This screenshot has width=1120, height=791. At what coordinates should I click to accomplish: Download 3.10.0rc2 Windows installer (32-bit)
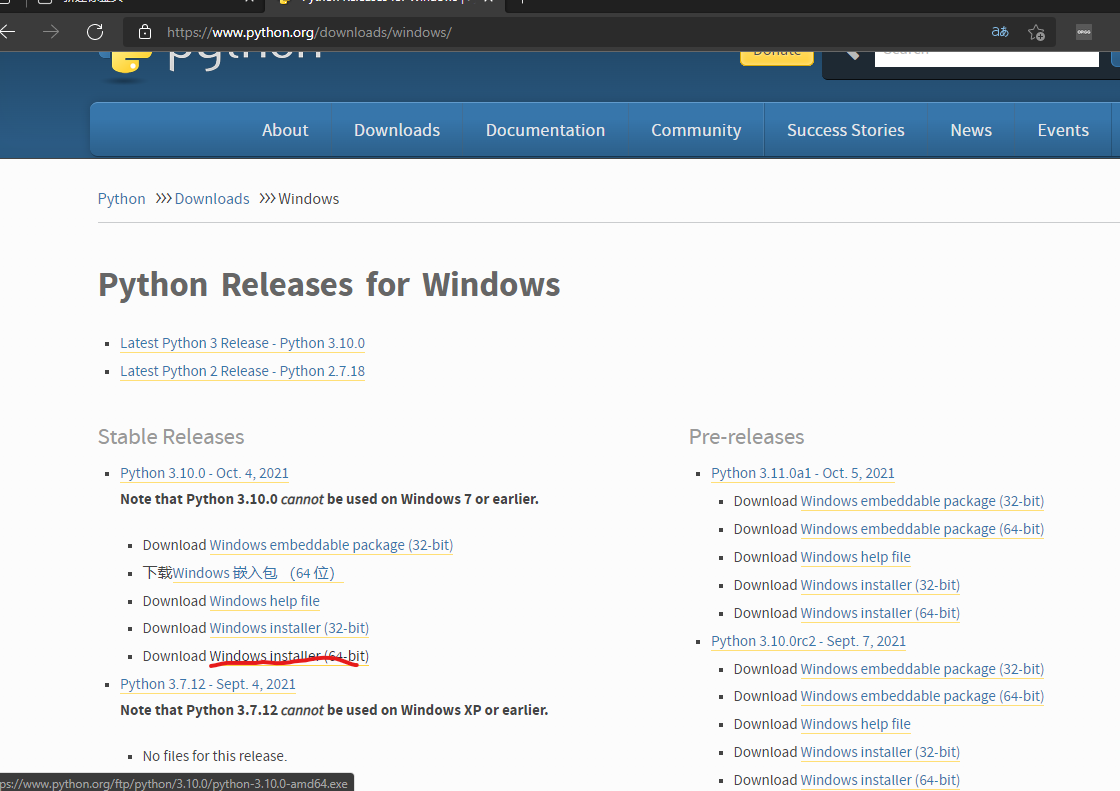pyautogui.click(x=880, y=752)
